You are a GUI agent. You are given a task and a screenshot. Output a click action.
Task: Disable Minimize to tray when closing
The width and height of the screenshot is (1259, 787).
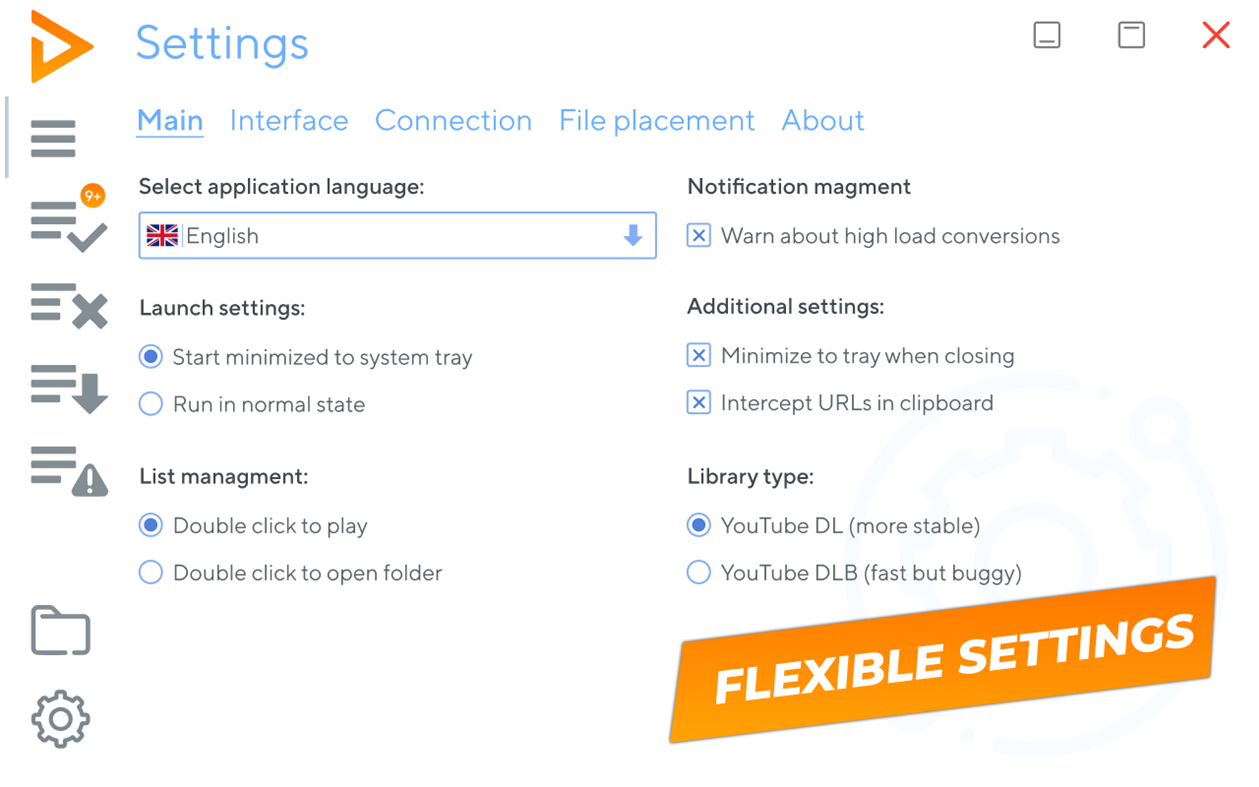(x=698, y=355)
